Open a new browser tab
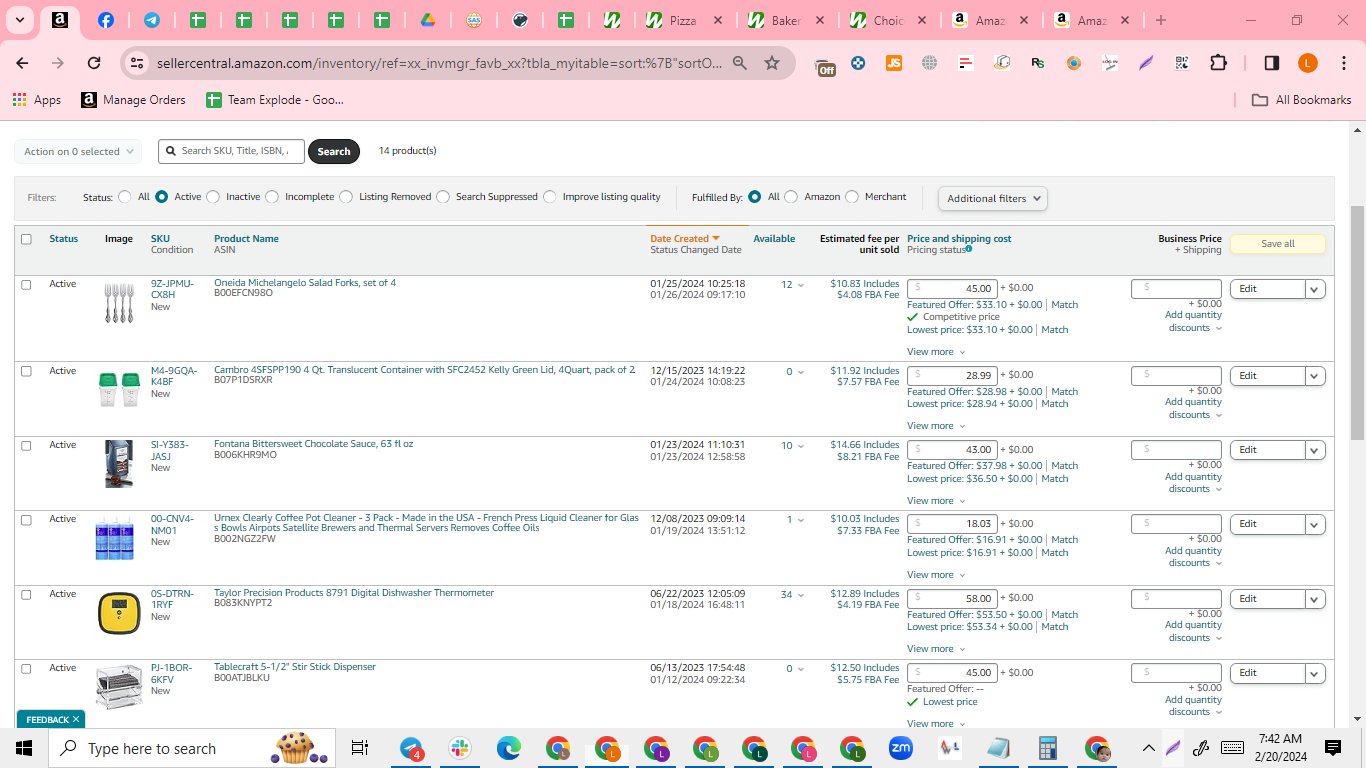 (1161, 20)
